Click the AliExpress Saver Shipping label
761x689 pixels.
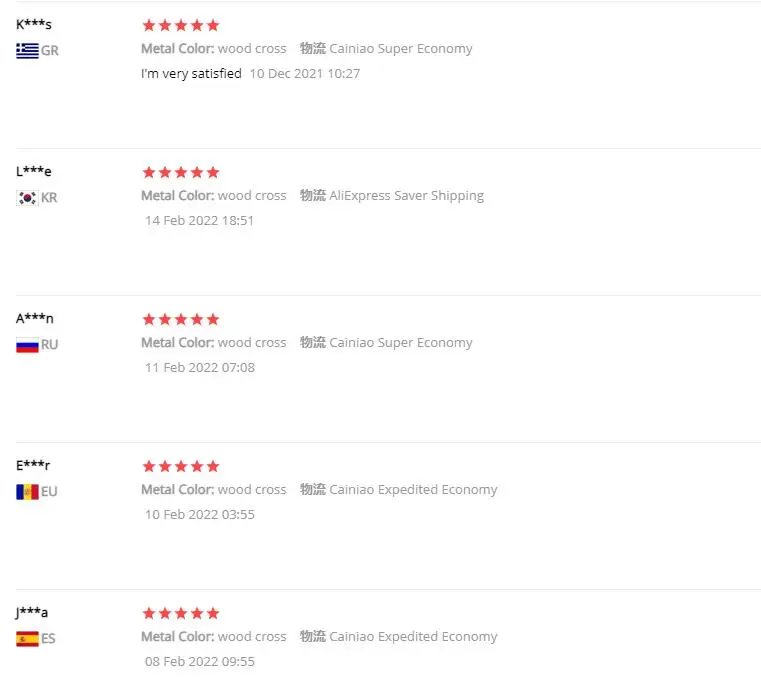[x=406, y=196]
